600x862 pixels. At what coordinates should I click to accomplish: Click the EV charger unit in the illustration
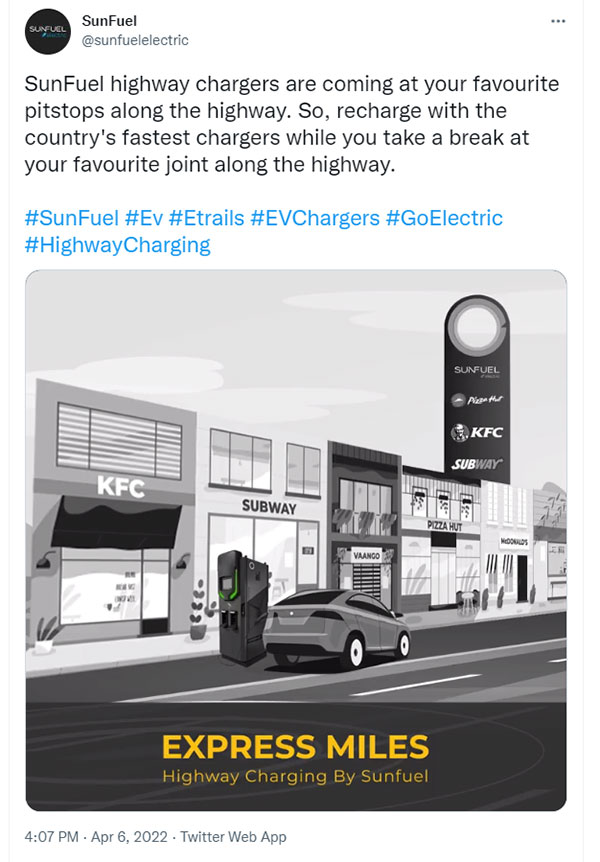tap(241, 602)
